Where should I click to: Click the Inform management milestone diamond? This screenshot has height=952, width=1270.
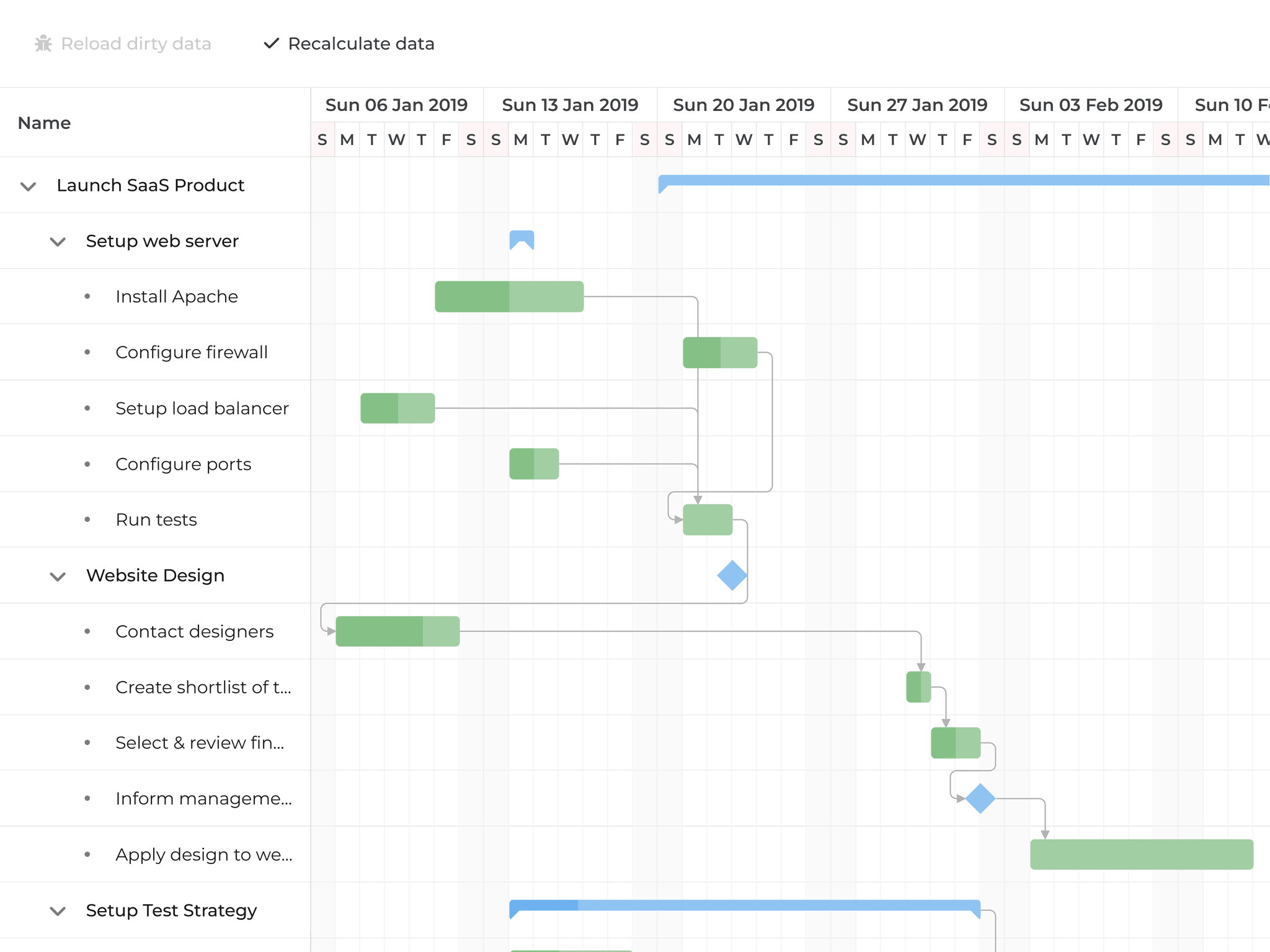[980, 798]
